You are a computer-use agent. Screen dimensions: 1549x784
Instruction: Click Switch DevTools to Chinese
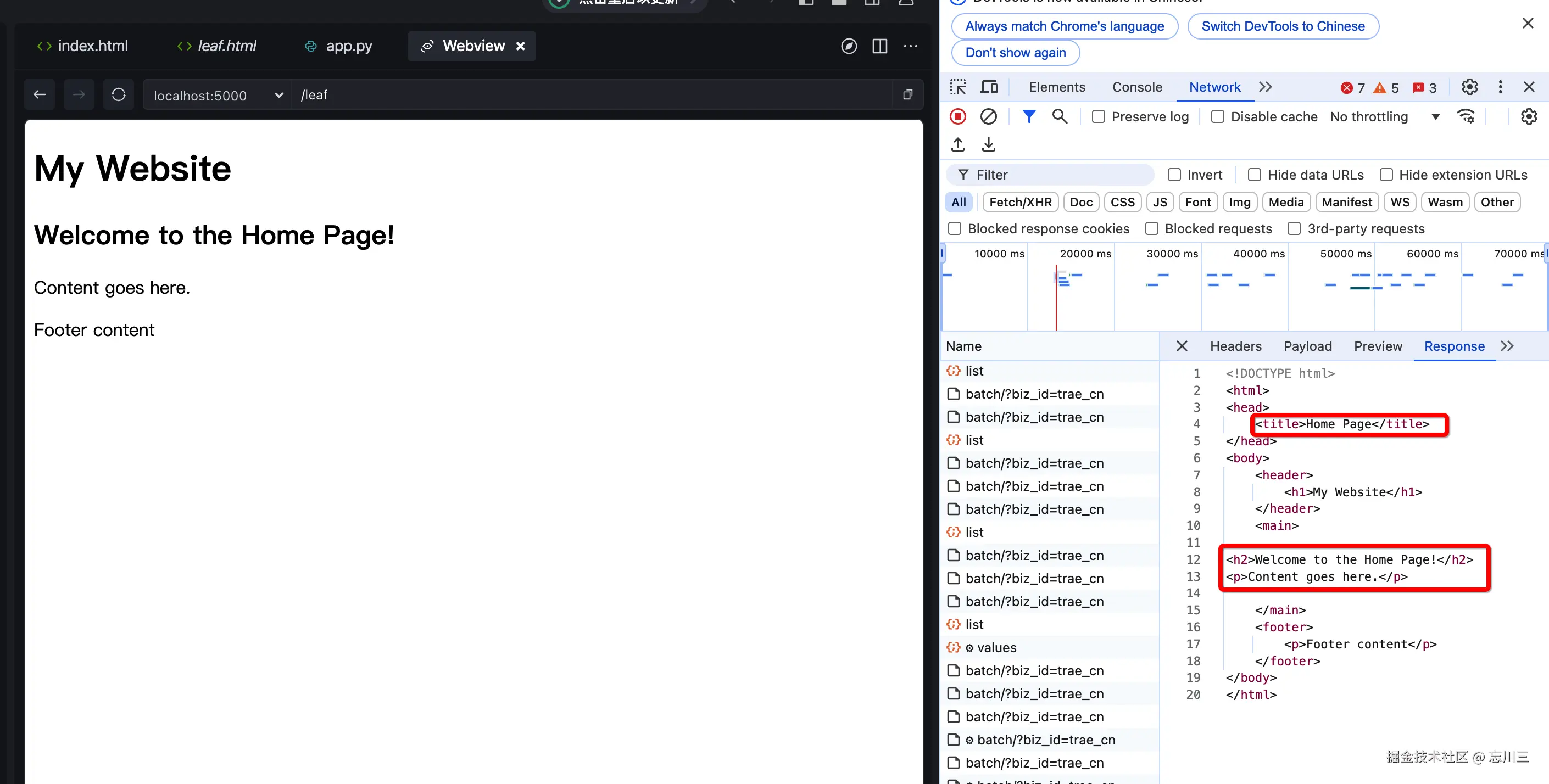click(x=1283, y=26)
